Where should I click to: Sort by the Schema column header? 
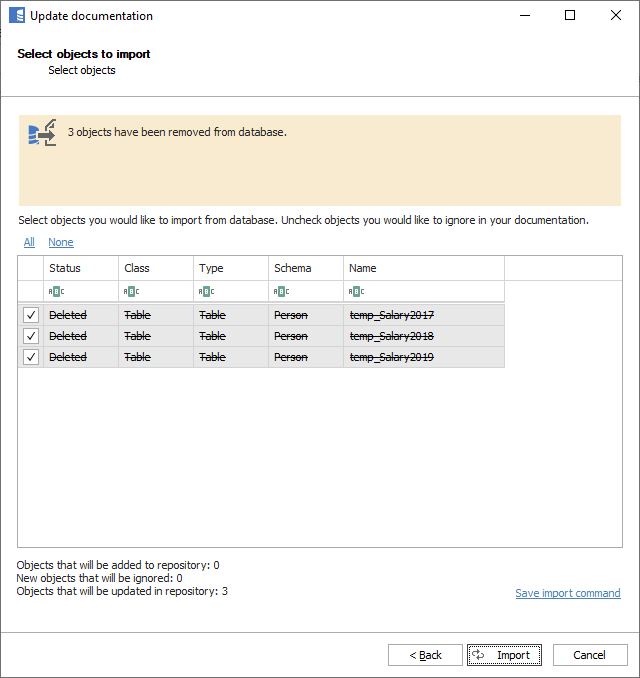(305, 268)
